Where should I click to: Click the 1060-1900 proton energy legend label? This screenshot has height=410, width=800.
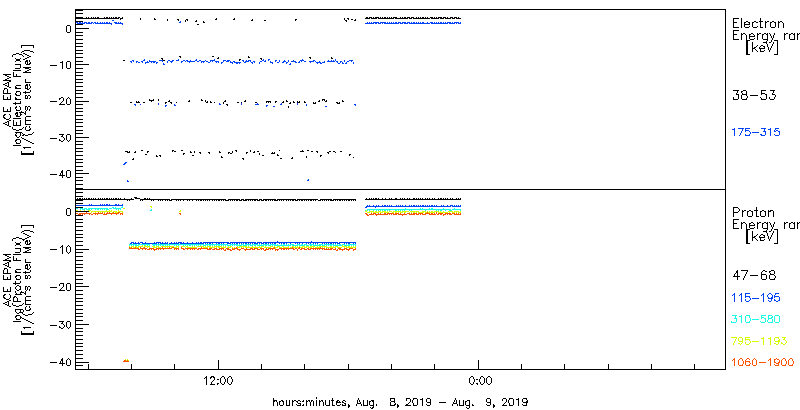pos(763,363)
